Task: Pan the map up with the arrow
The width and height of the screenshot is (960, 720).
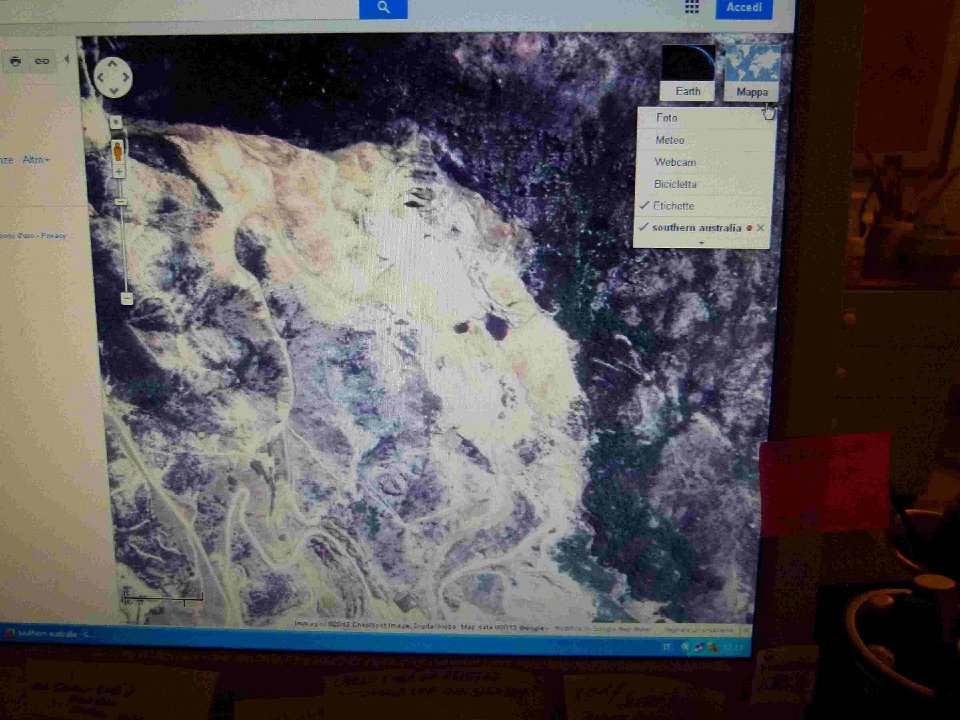Action: [113, 63]
